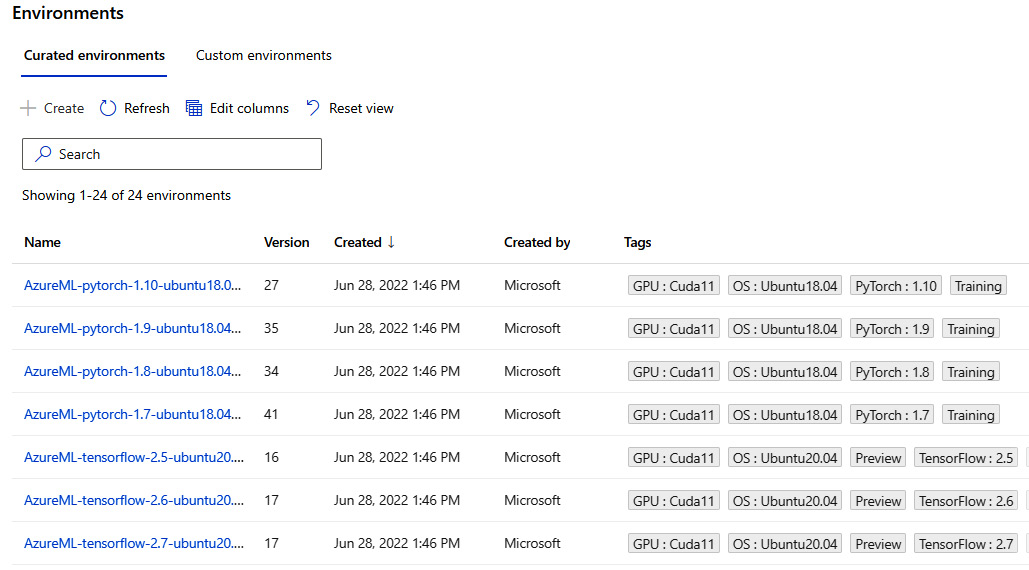Sort by the Version column header

[x=287, y=242]
